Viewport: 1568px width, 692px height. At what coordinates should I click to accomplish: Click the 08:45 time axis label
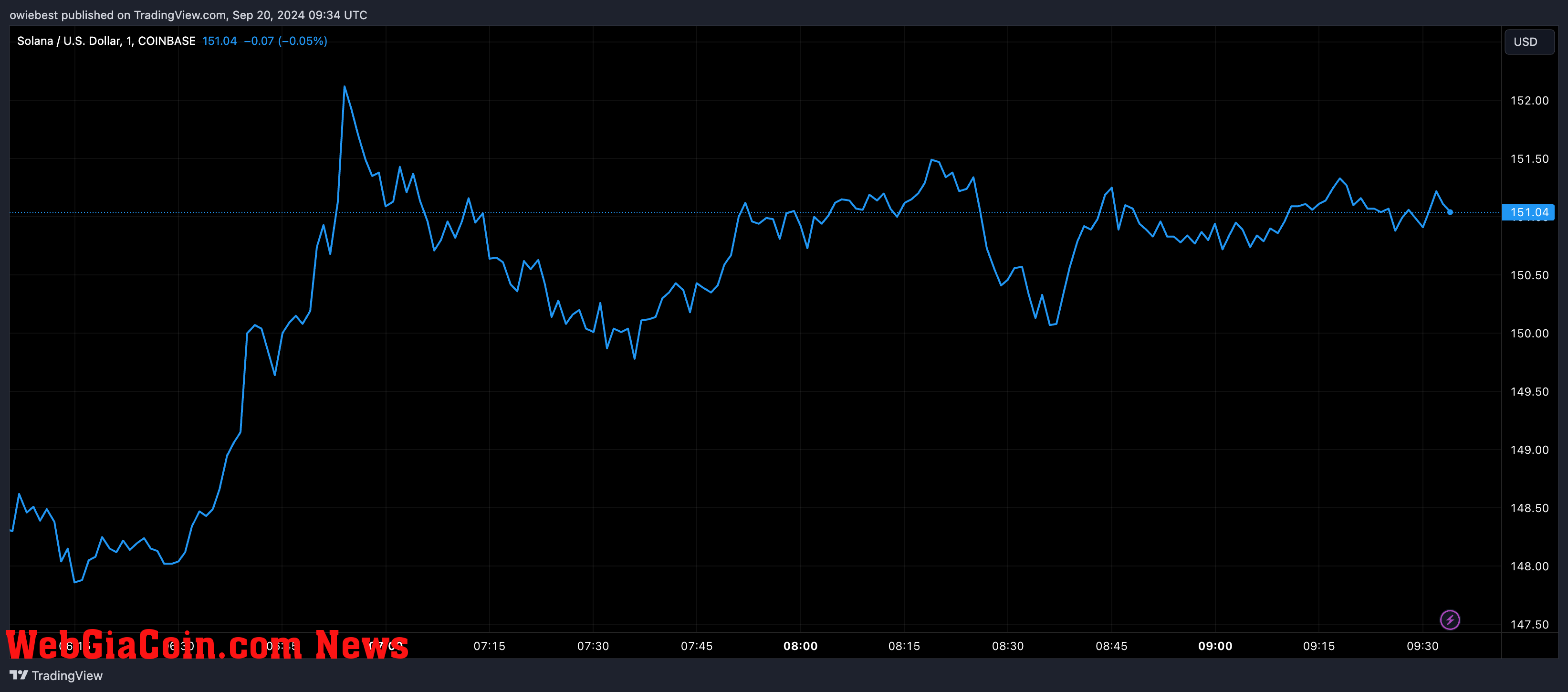1111,646
